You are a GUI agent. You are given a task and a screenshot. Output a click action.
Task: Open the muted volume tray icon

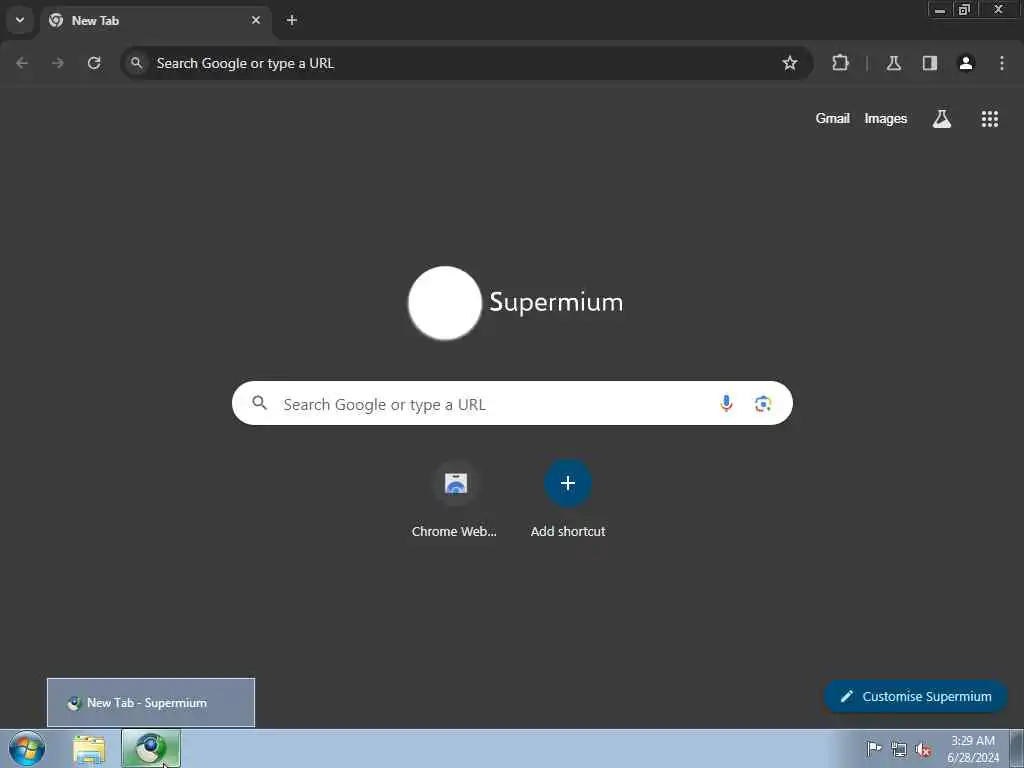pyautogui.click(x=923, y=749)
